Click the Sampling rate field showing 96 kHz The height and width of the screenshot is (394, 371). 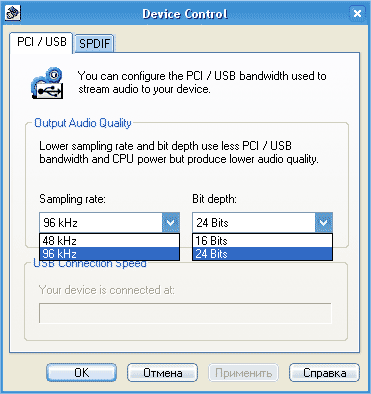(x=109, y=223)
